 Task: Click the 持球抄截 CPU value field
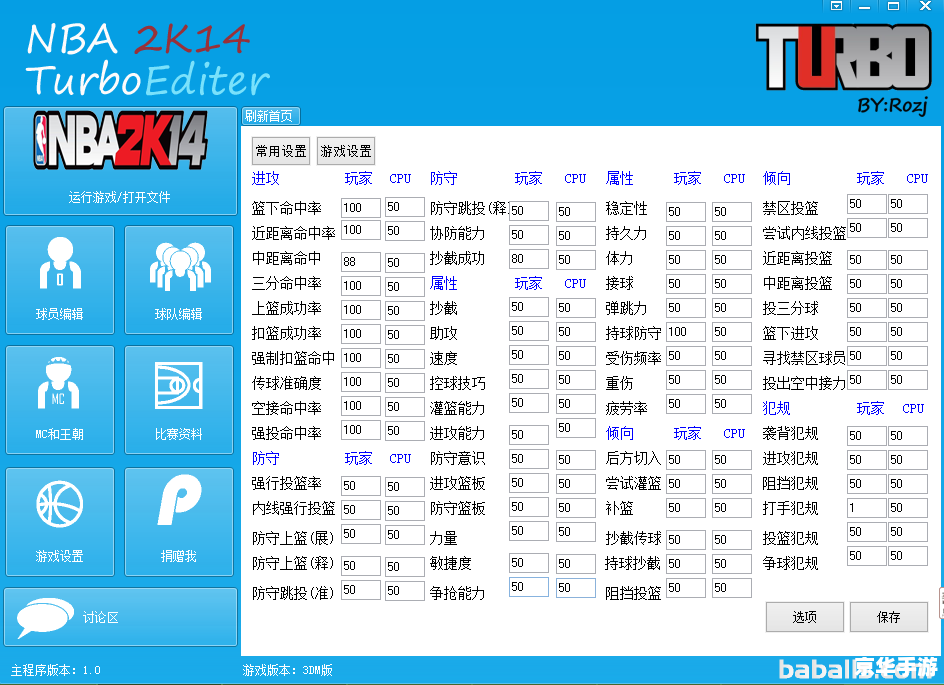tap(732, 563)
